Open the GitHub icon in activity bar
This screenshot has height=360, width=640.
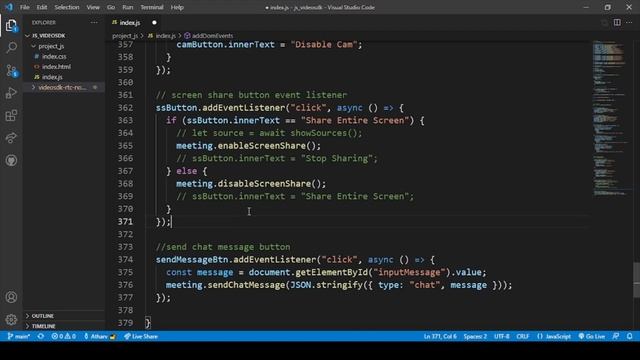point(11,160)
